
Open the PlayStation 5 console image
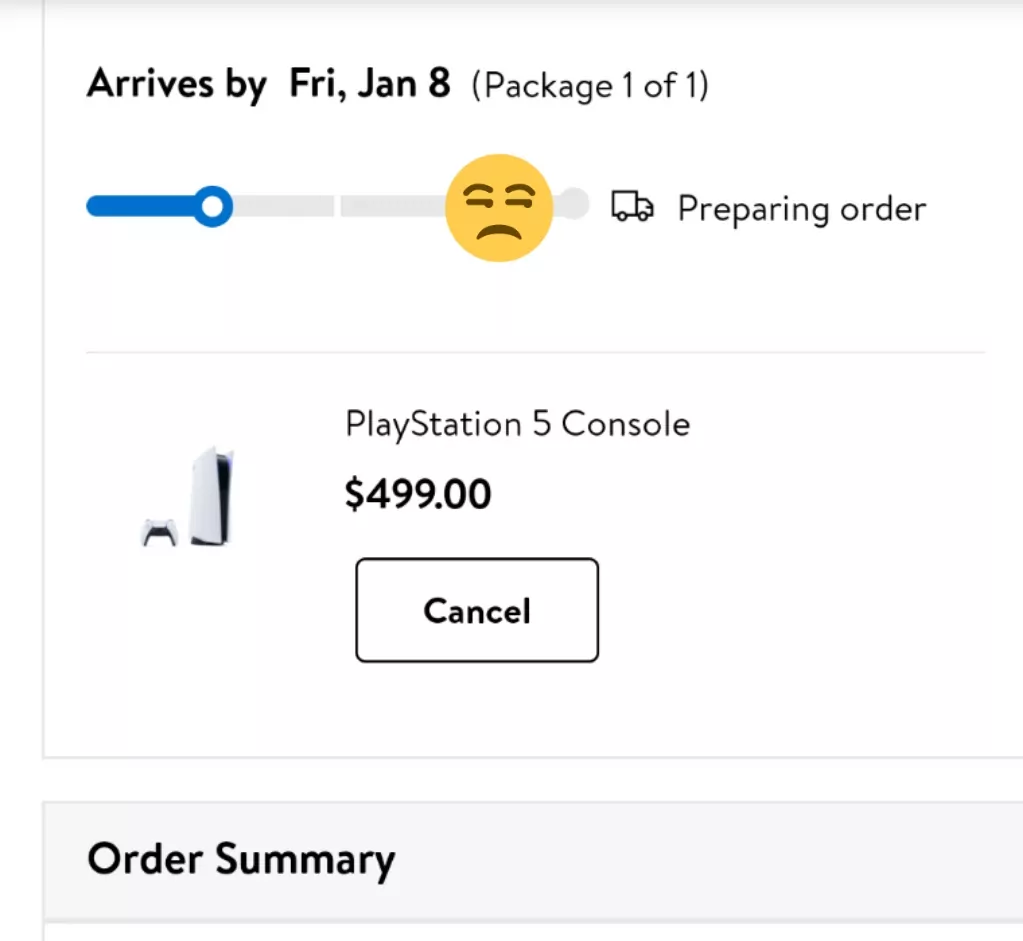[211, 496]
